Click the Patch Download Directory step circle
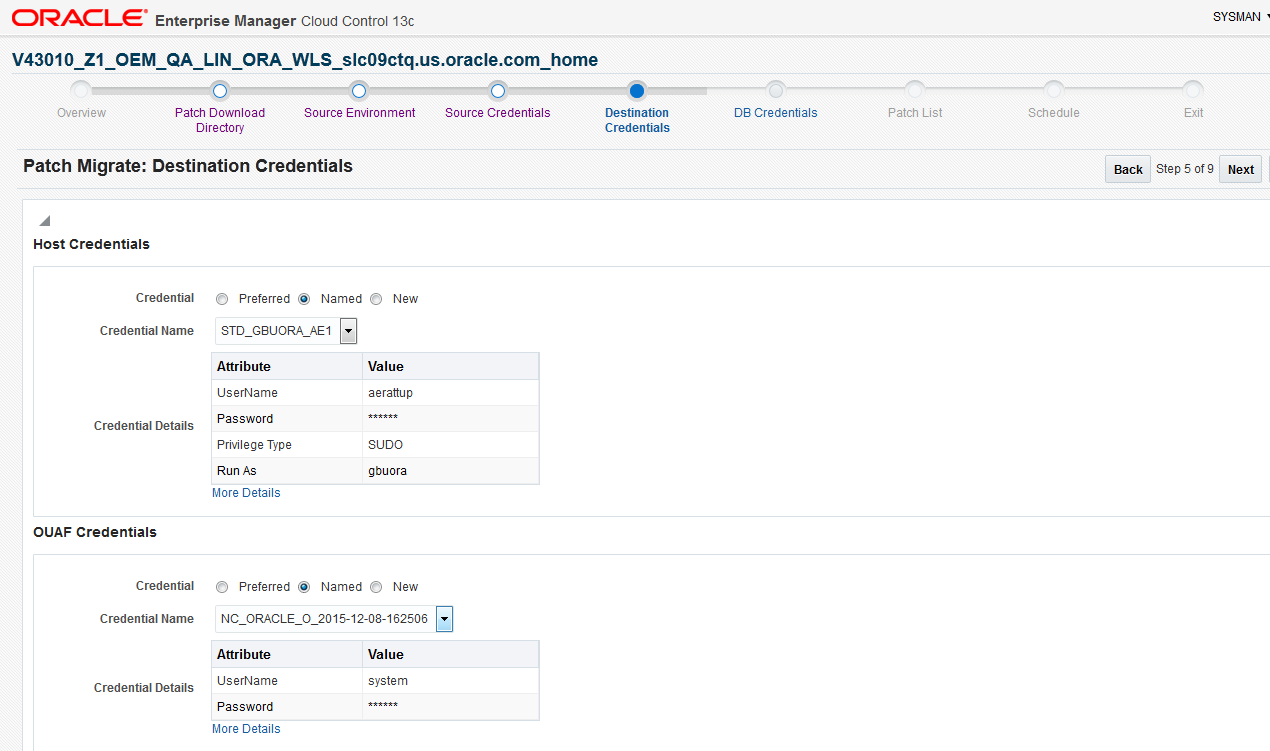The image size is (1270, 751). pyautogui.click(x=221, y=90)
